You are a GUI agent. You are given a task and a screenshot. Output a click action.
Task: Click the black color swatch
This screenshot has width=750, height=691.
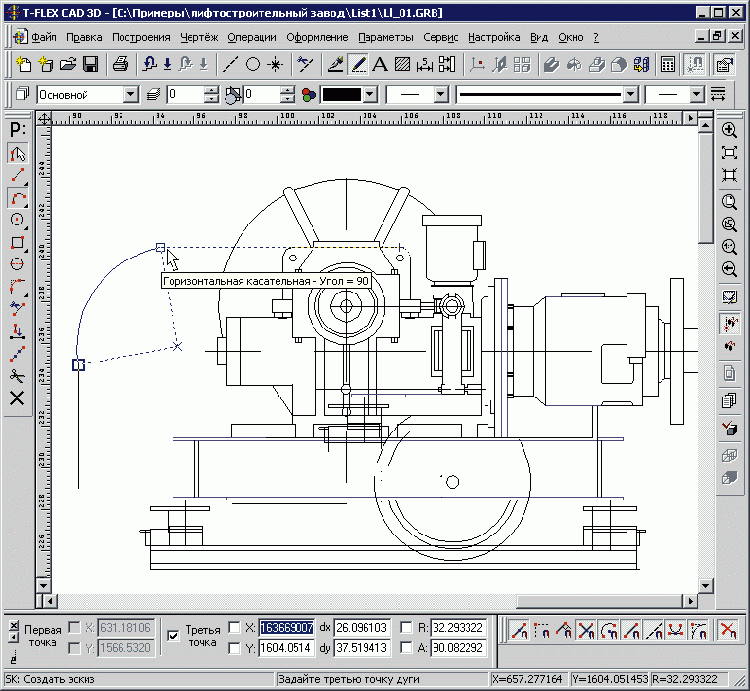[340, 95]
